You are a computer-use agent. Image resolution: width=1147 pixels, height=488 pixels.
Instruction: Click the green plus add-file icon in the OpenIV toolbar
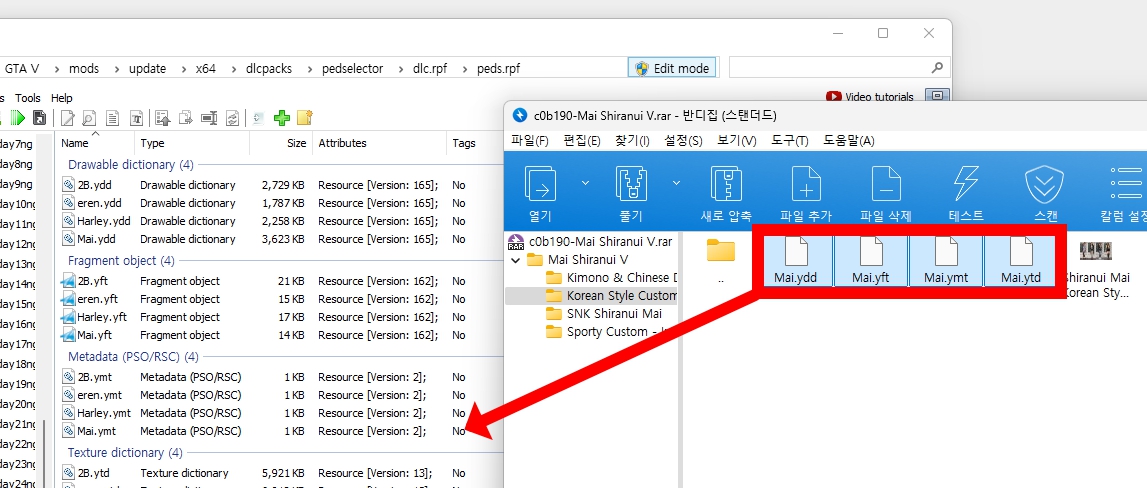point(282,118)
